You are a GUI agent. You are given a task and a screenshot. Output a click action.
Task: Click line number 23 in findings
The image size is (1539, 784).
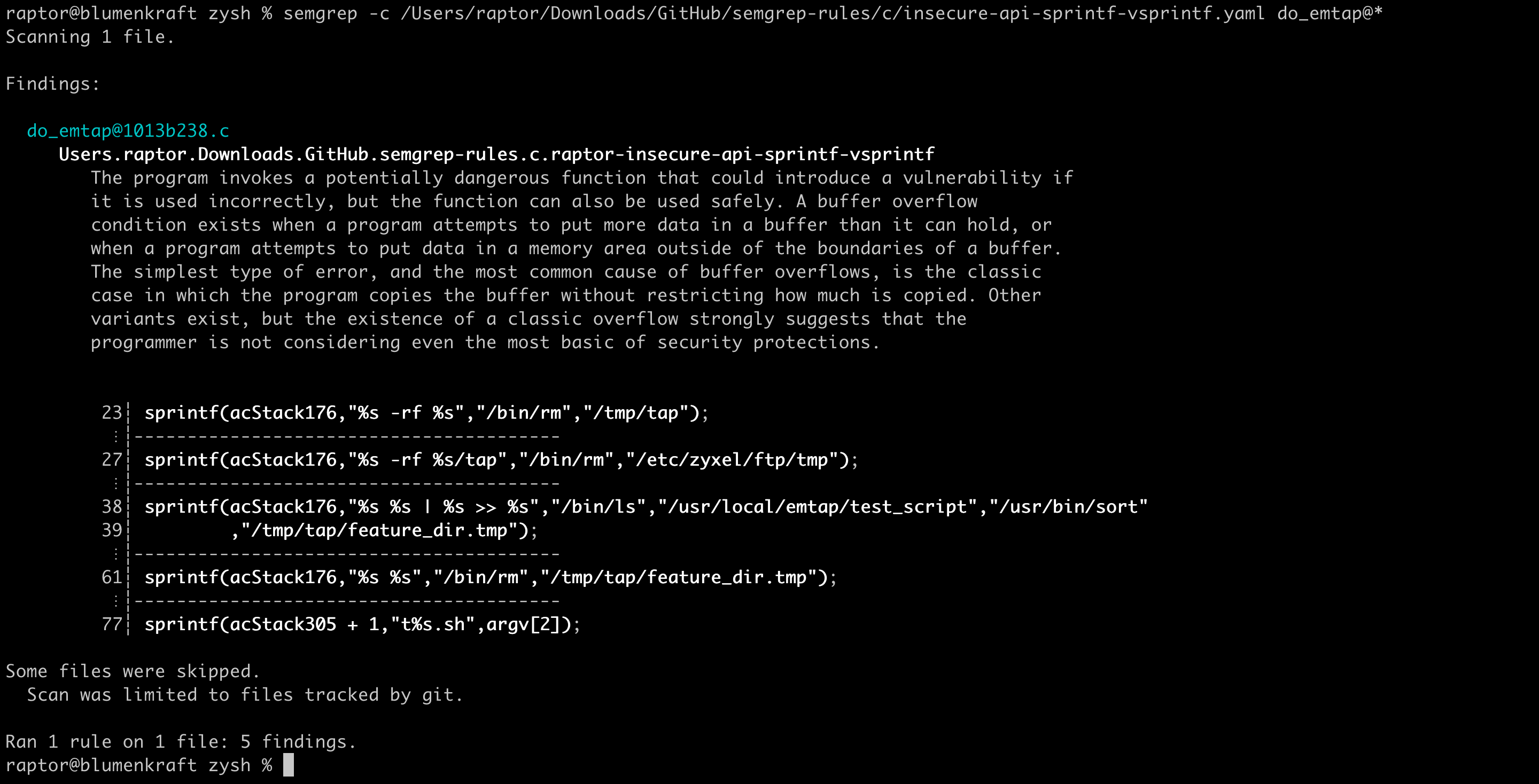(x=112, y=413)
